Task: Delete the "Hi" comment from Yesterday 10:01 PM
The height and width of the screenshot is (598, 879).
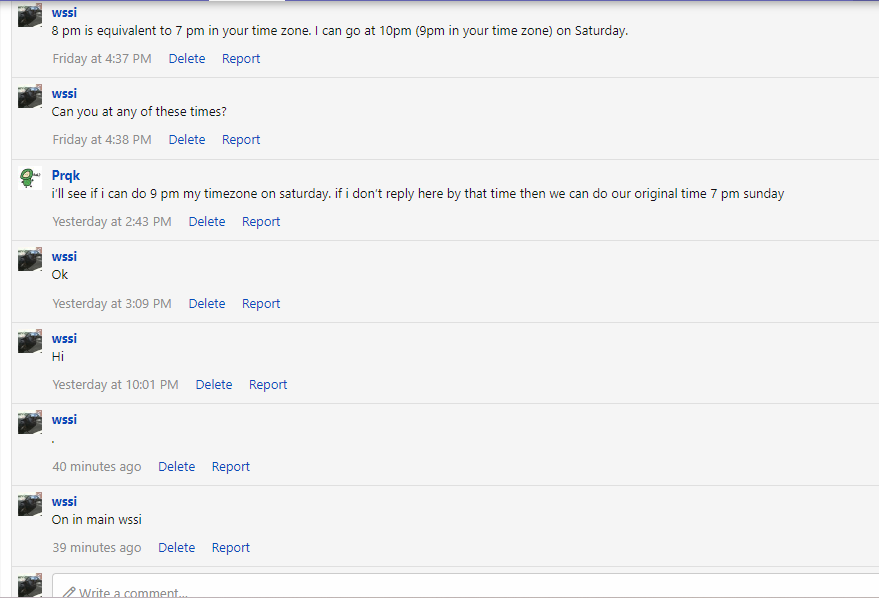Action: tap(214, 385)
